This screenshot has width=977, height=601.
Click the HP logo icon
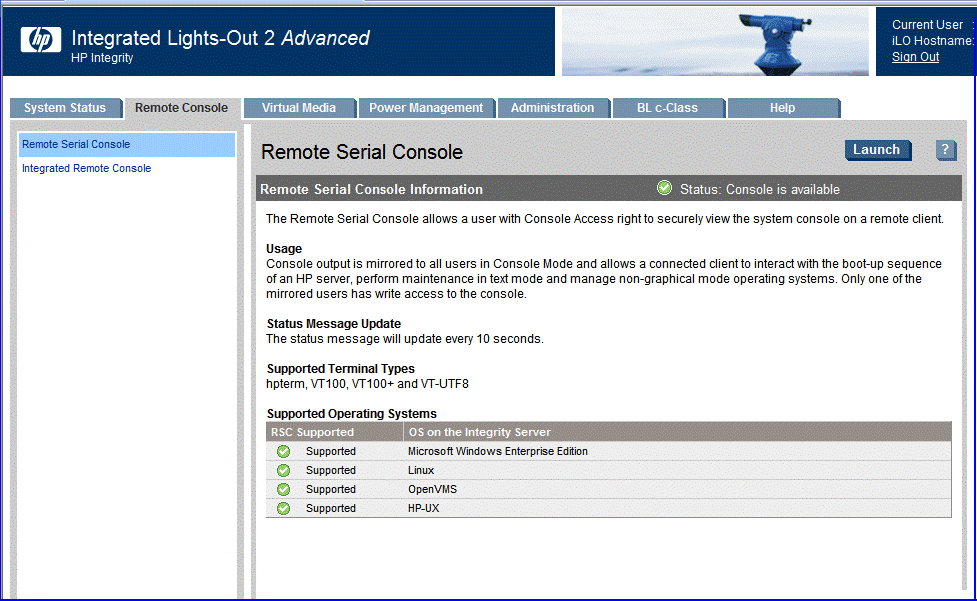coord(41,40)
